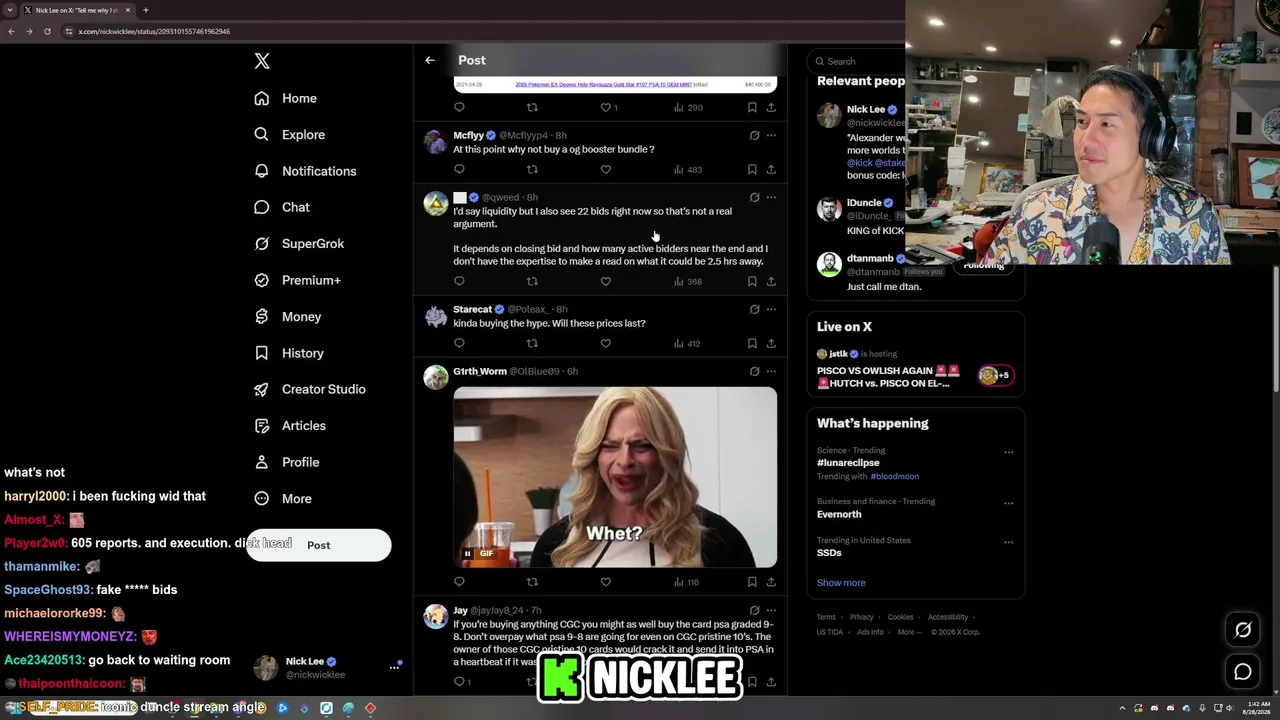Open options for #lunareclipse trend
The height and width of the screenshot is (720, 1280).
(x=1008, y=452)
